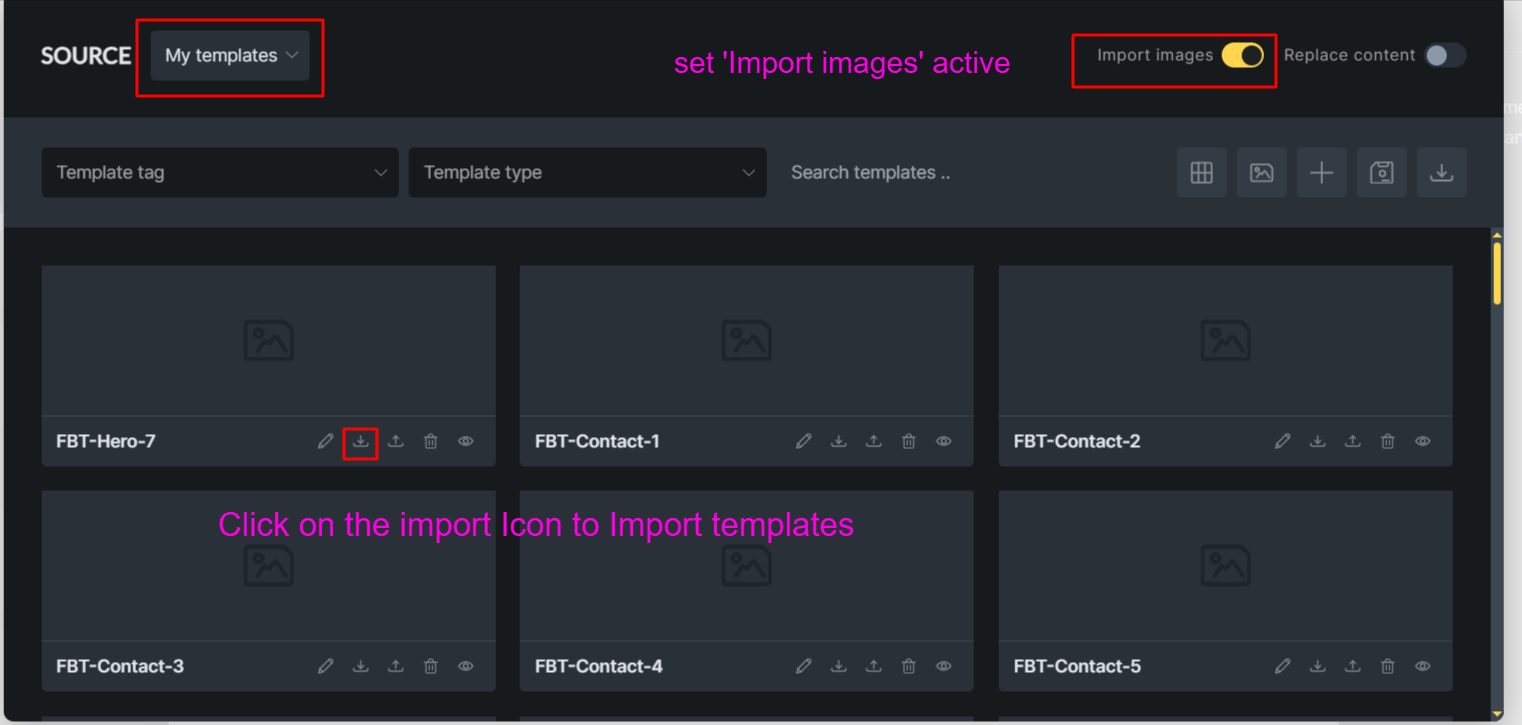The image size is (1522, 725).
Task: Expand the Template type dropdown
Action: [x=587, y=173]
